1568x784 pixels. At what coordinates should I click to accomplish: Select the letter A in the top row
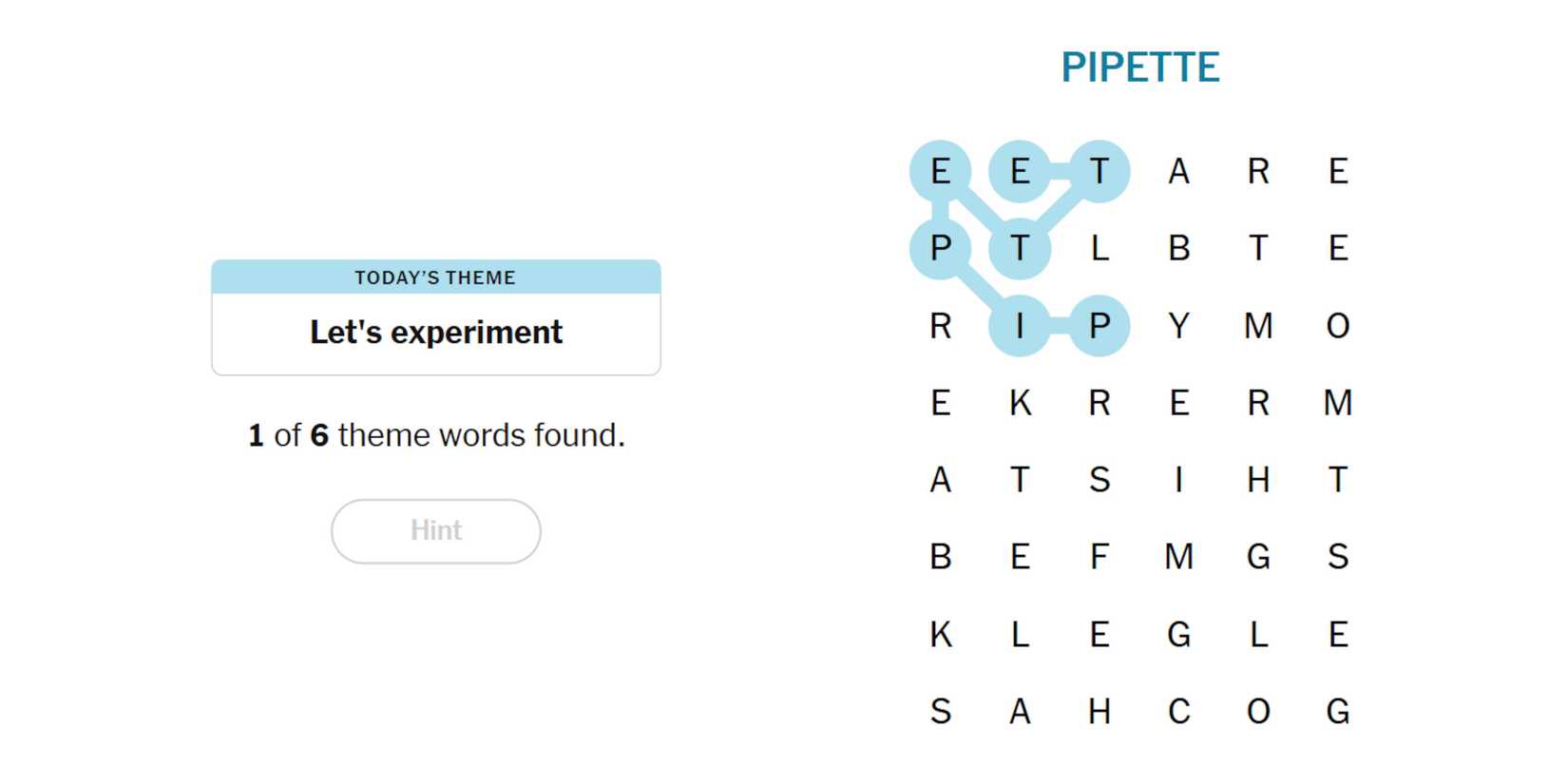(1178, 171)
